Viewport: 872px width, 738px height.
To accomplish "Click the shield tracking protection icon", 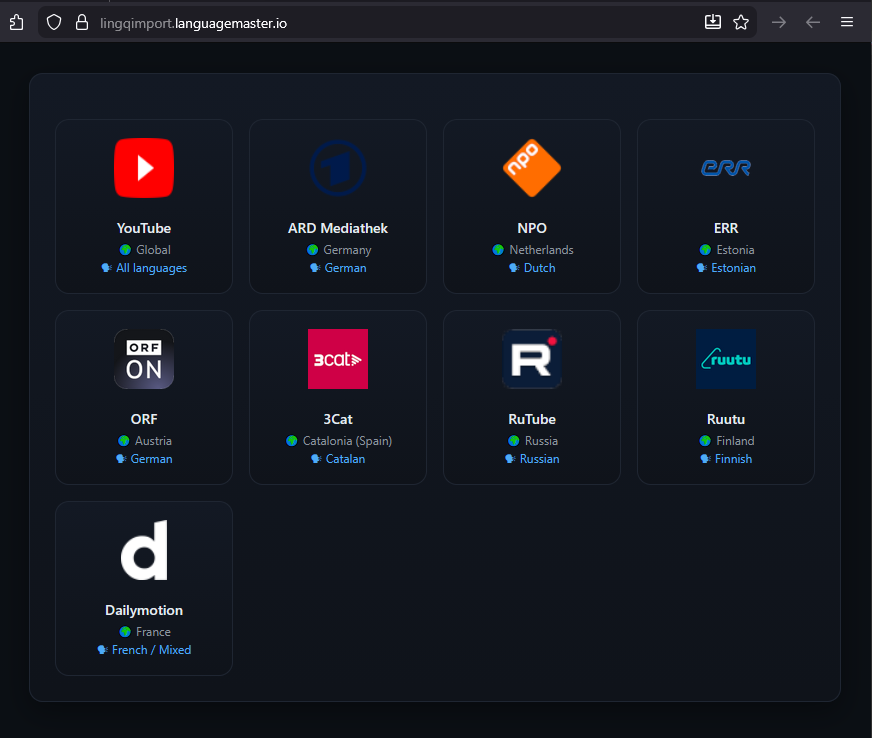I will coord(55,22).
